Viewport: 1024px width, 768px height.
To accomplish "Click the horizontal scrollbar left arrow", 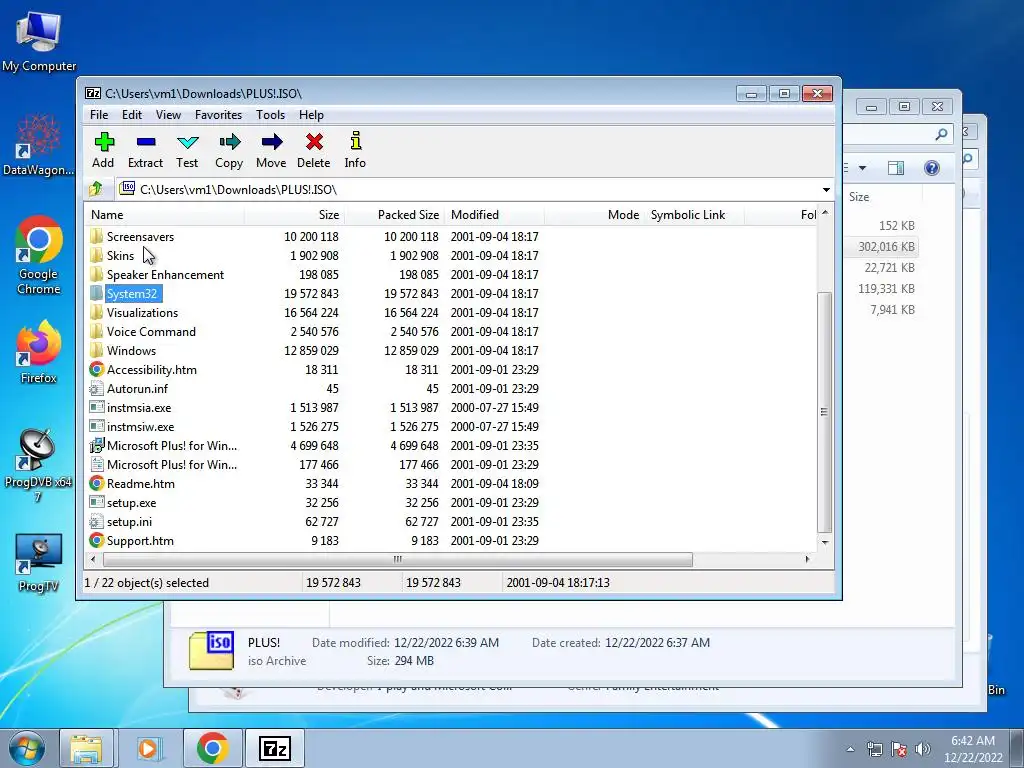I will [93, 559].
